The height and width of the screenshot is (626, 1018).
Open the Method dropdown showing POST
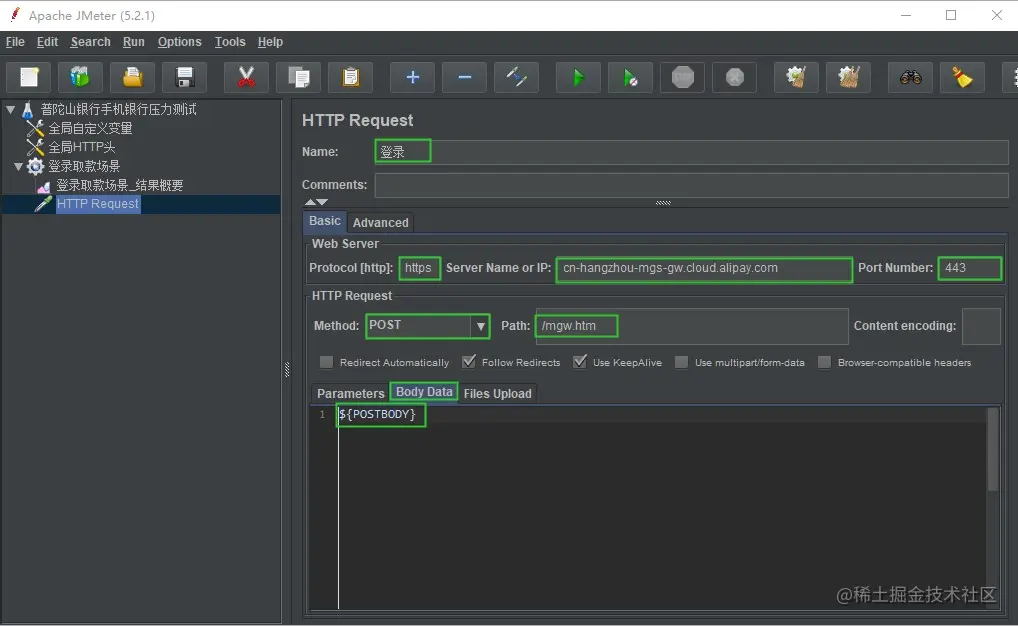click(428, 325)
